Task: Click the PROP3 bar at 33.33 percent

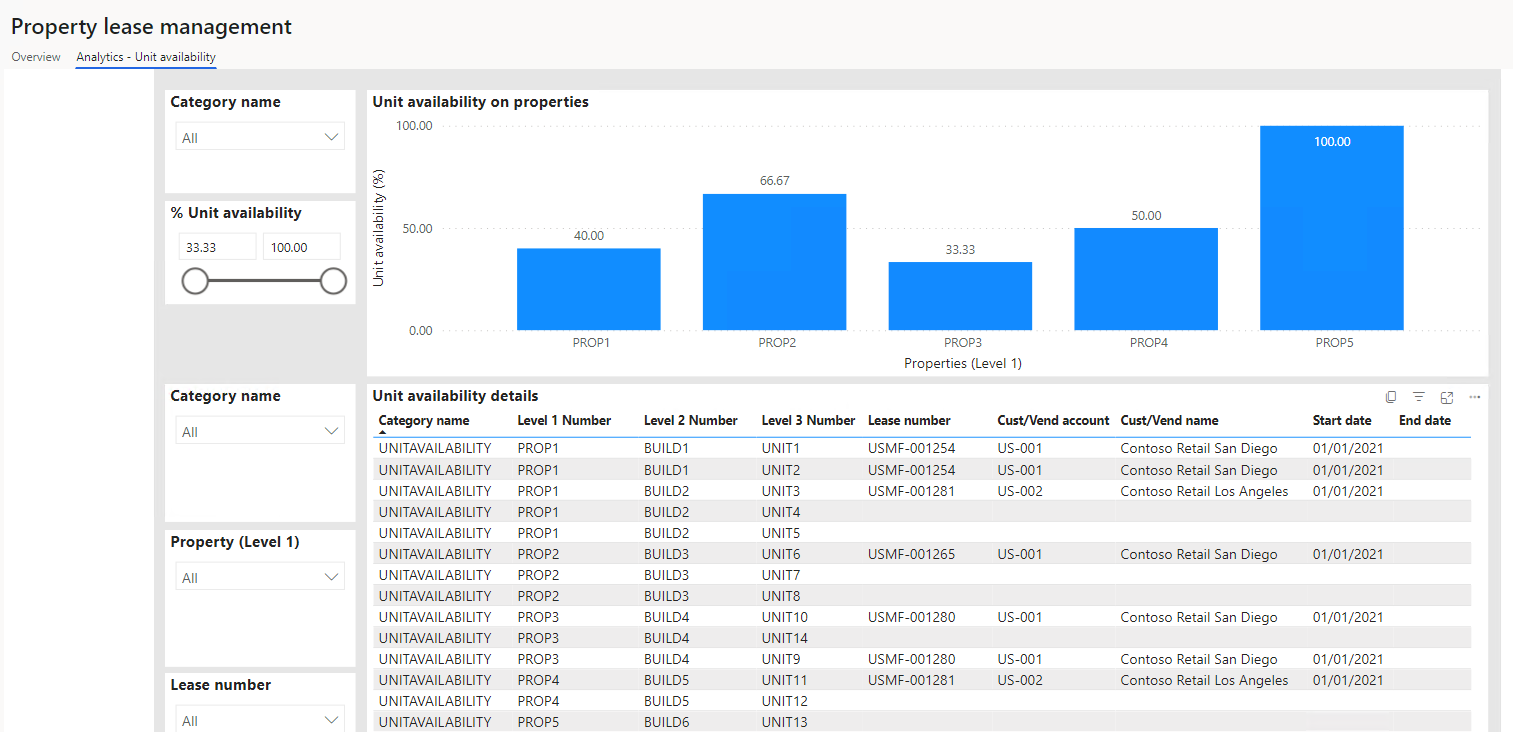Action: [x=960, y=295]
